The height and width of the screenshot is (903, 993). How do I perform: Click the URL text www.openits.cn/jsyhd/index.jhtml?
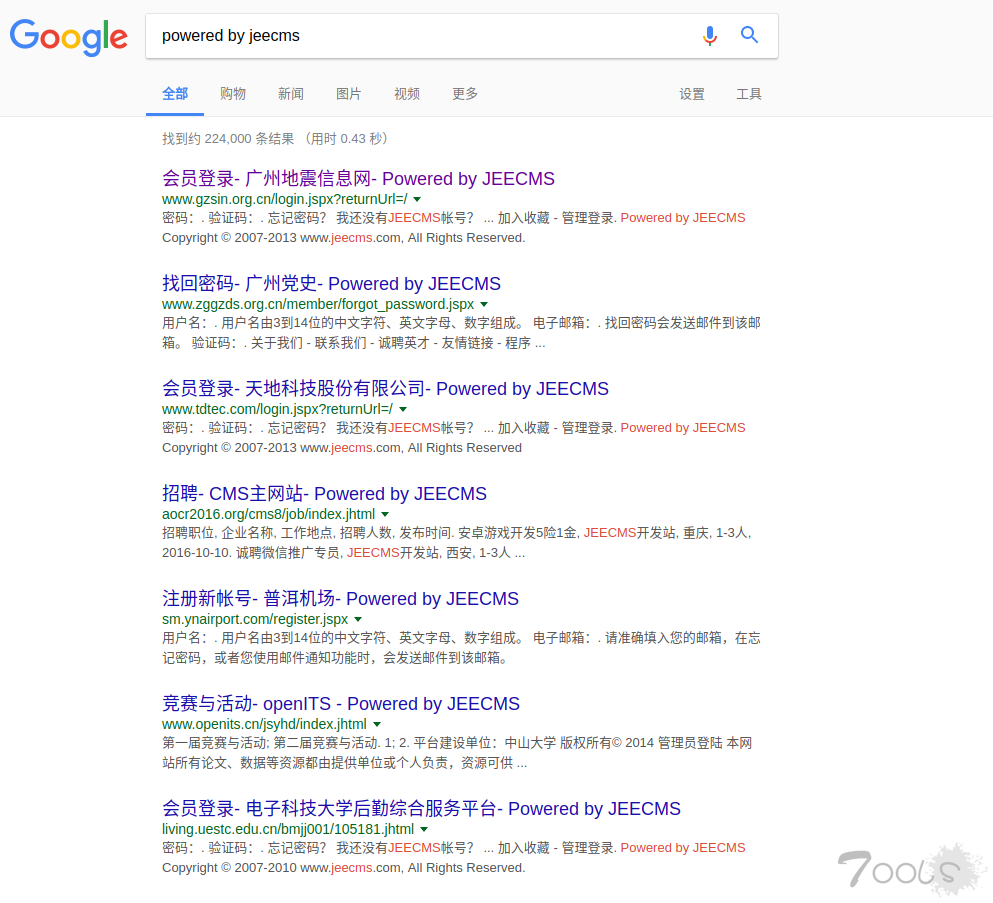(264, 724)
